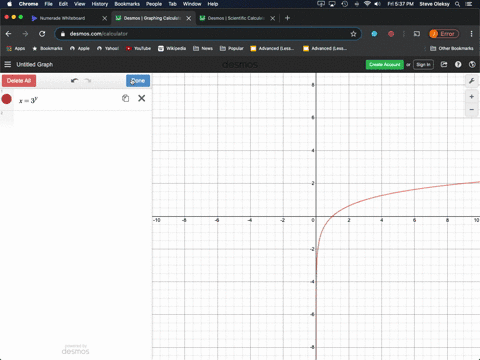This screenshot has width=480, height=360.
Task: Click the red circular extension icon
Action: pos(391,34)
